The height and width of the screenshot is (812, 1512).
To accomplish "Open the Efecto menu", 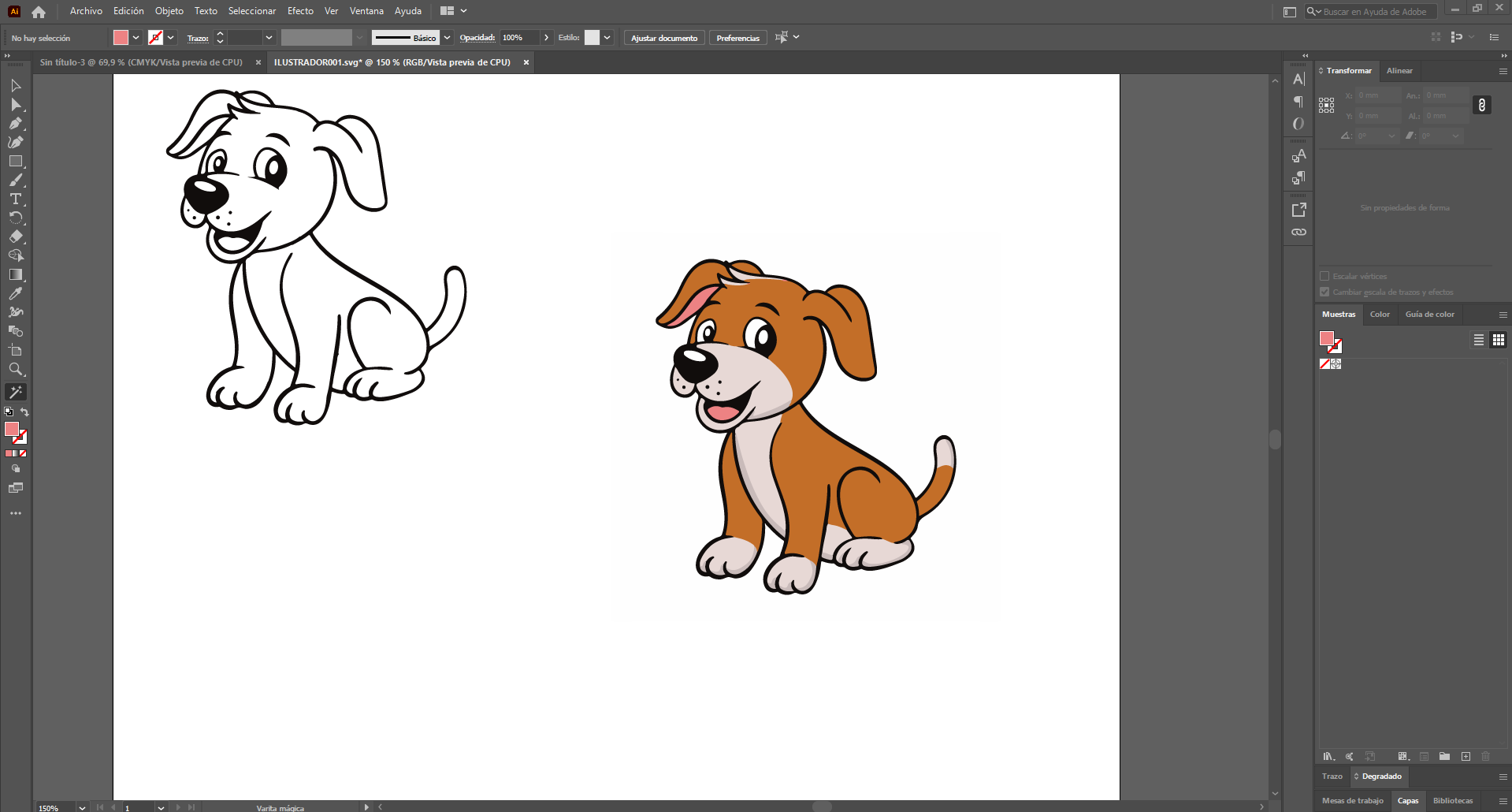I will click(300, 11).
